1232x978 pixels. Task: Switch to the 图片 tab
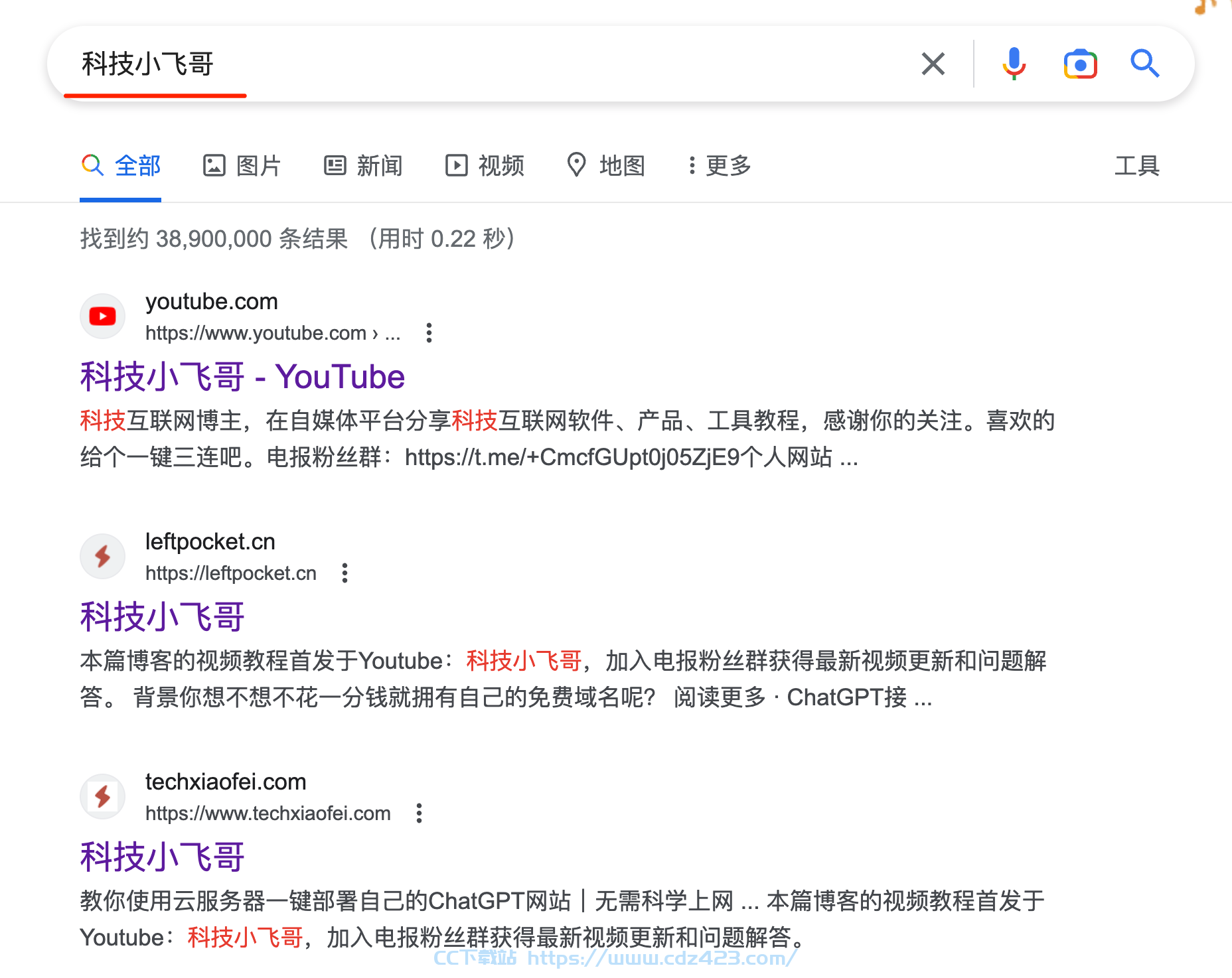pos(242,165)
